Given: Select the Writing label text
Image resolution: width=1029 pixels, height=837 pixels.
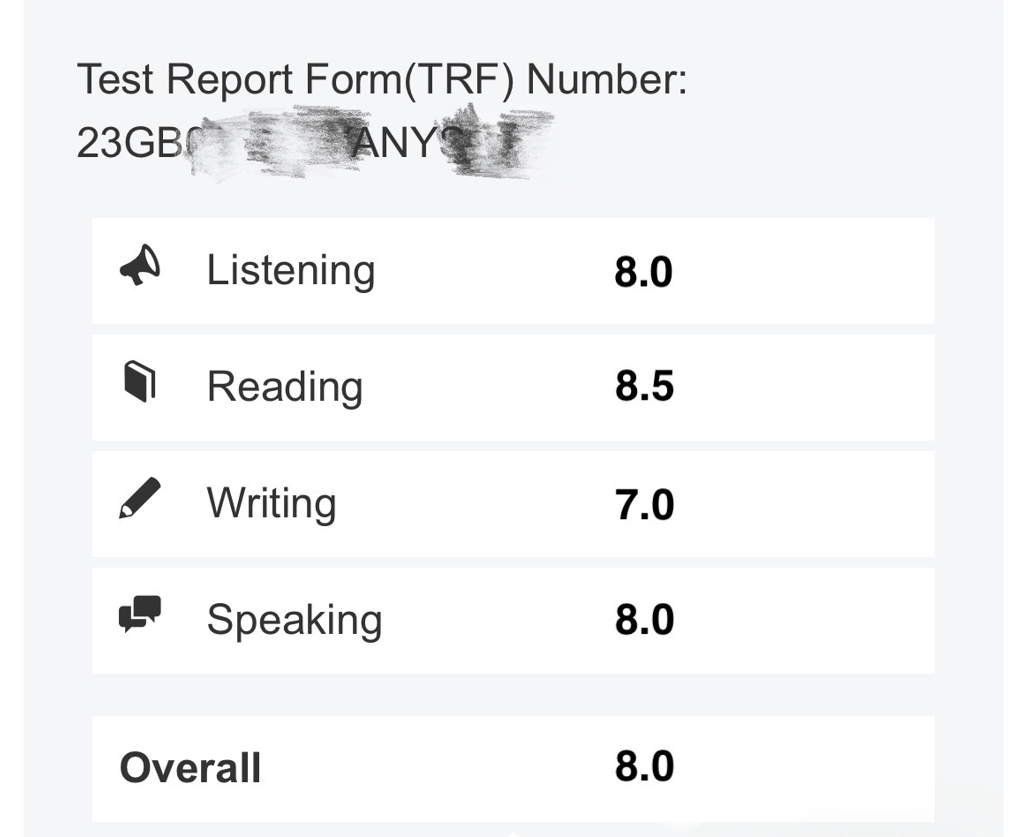Looking at the screenshot, I should (x=271, y=502).
